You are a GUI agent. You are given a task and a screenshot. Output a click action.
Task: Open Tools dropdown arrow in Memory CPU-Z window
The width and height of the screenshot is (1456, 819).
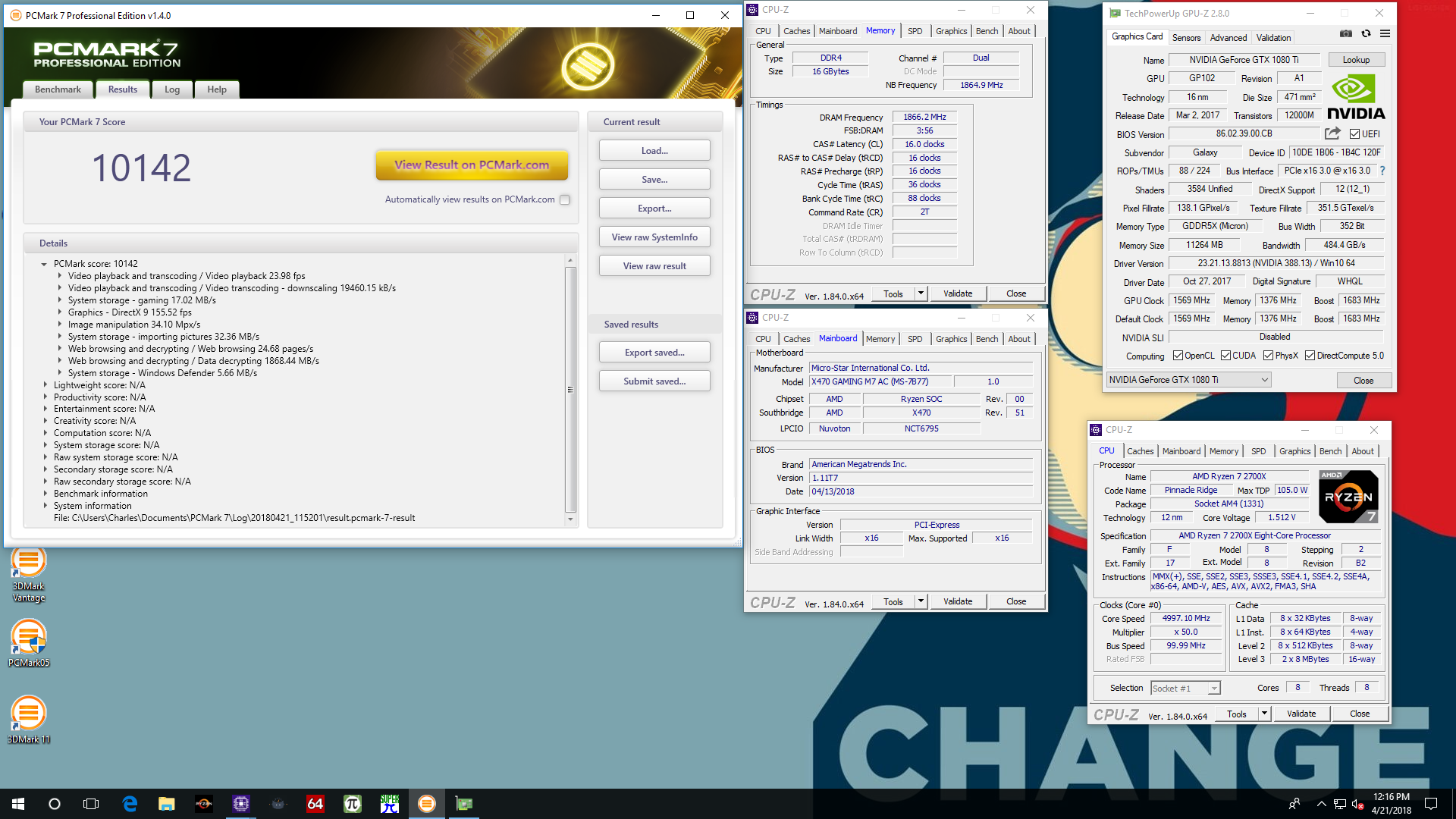click(921, 293)
